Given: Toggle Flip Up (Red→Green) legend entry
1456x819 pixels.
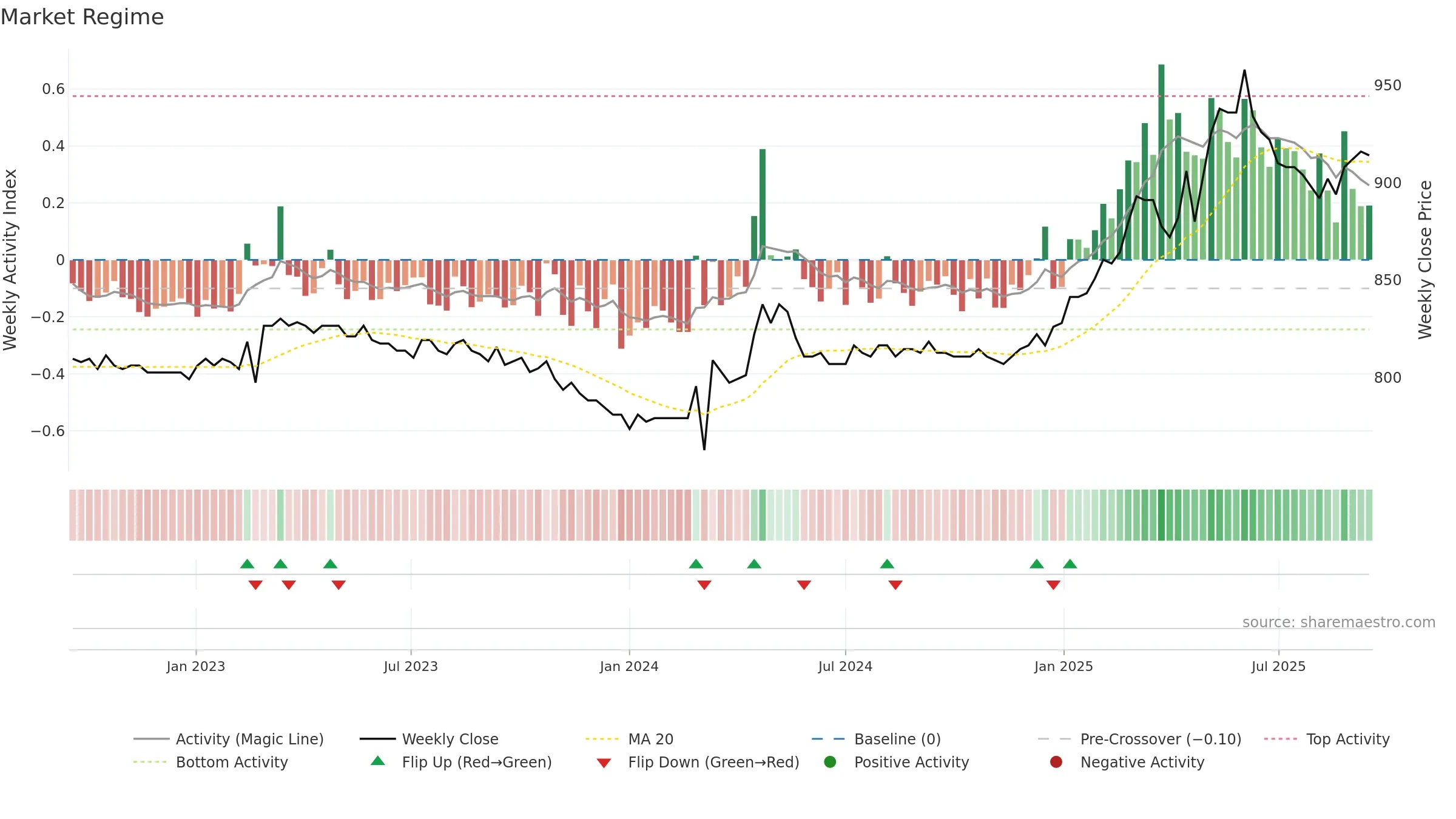Looking at the screenshot, I should (x=461, y=762).
